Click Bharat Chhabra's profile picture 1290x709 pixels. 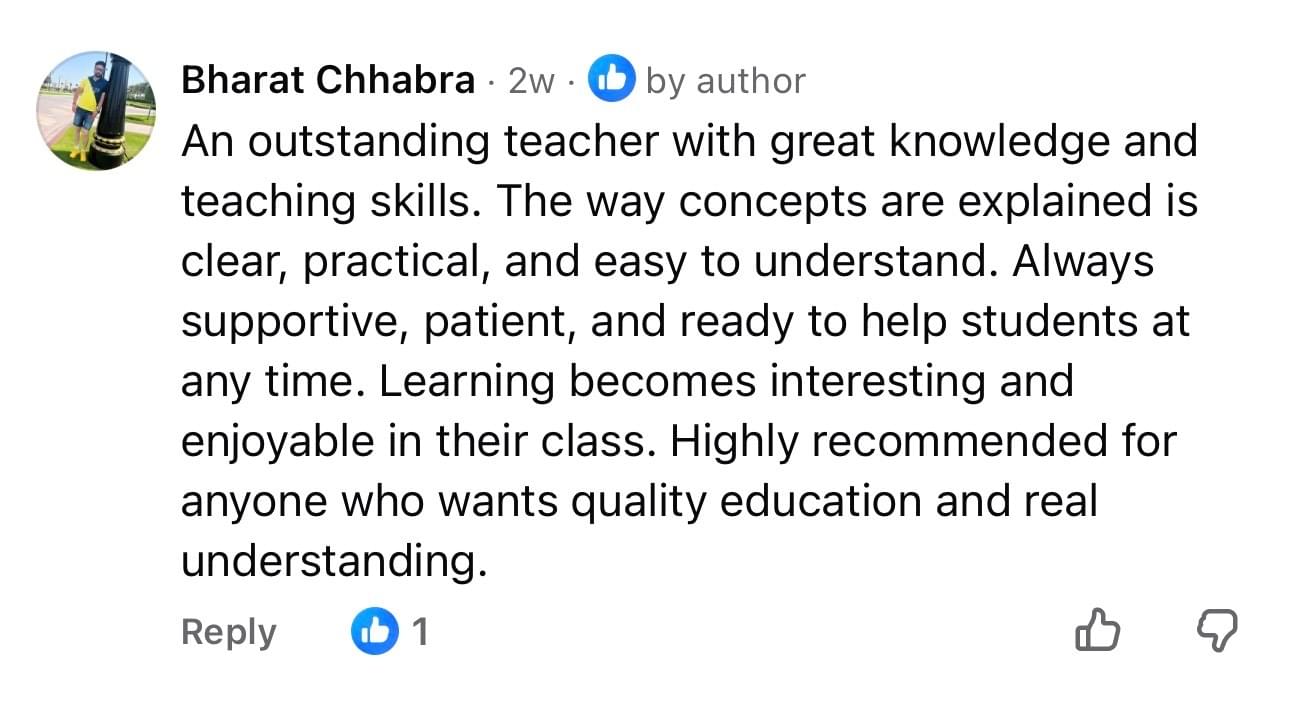click(x=97, y=111)
